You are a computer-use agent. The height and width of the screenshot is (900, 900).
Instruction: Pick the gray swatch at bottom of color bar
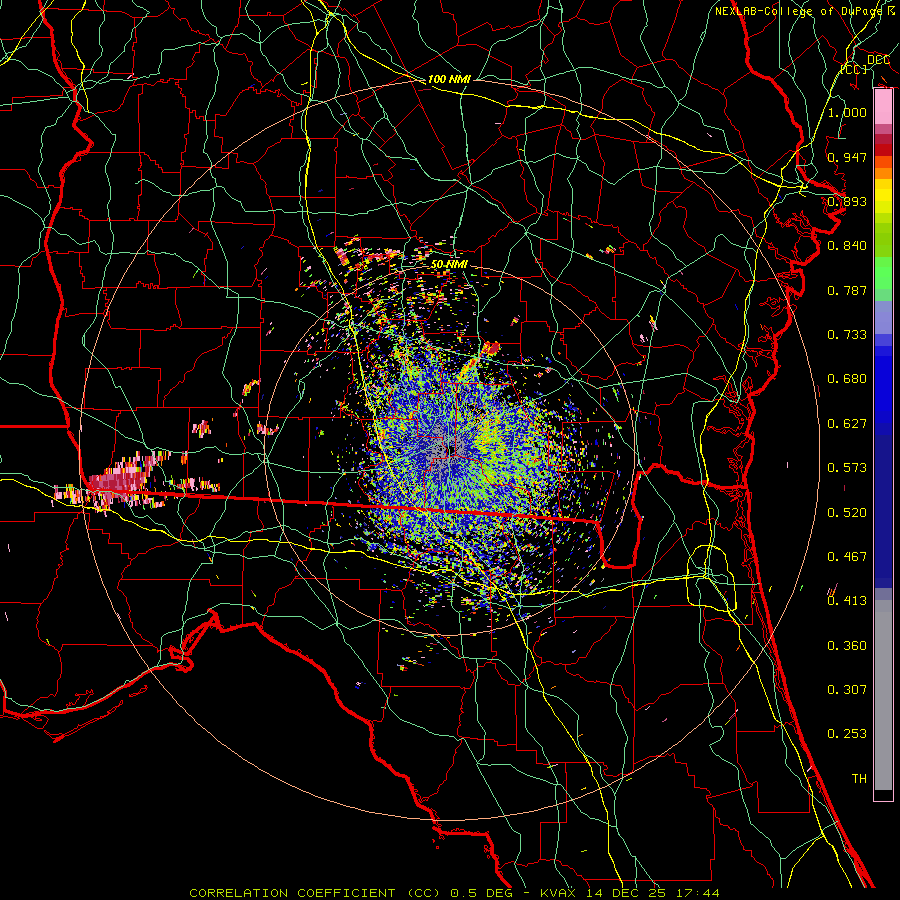click(883, 695)
